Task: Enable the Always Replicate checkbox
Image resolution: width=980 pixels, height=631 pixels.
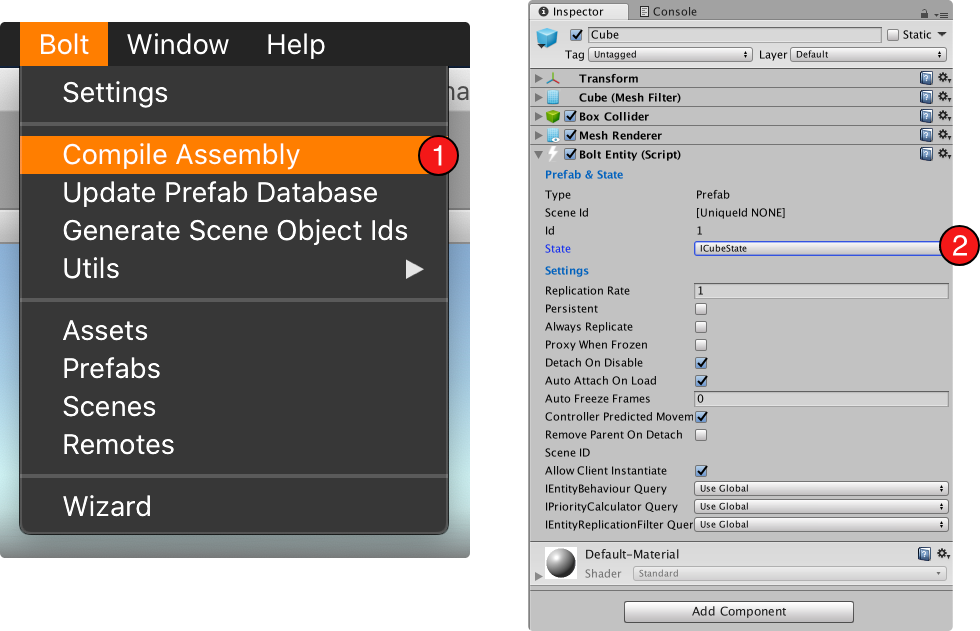Action: pos(701,327)
